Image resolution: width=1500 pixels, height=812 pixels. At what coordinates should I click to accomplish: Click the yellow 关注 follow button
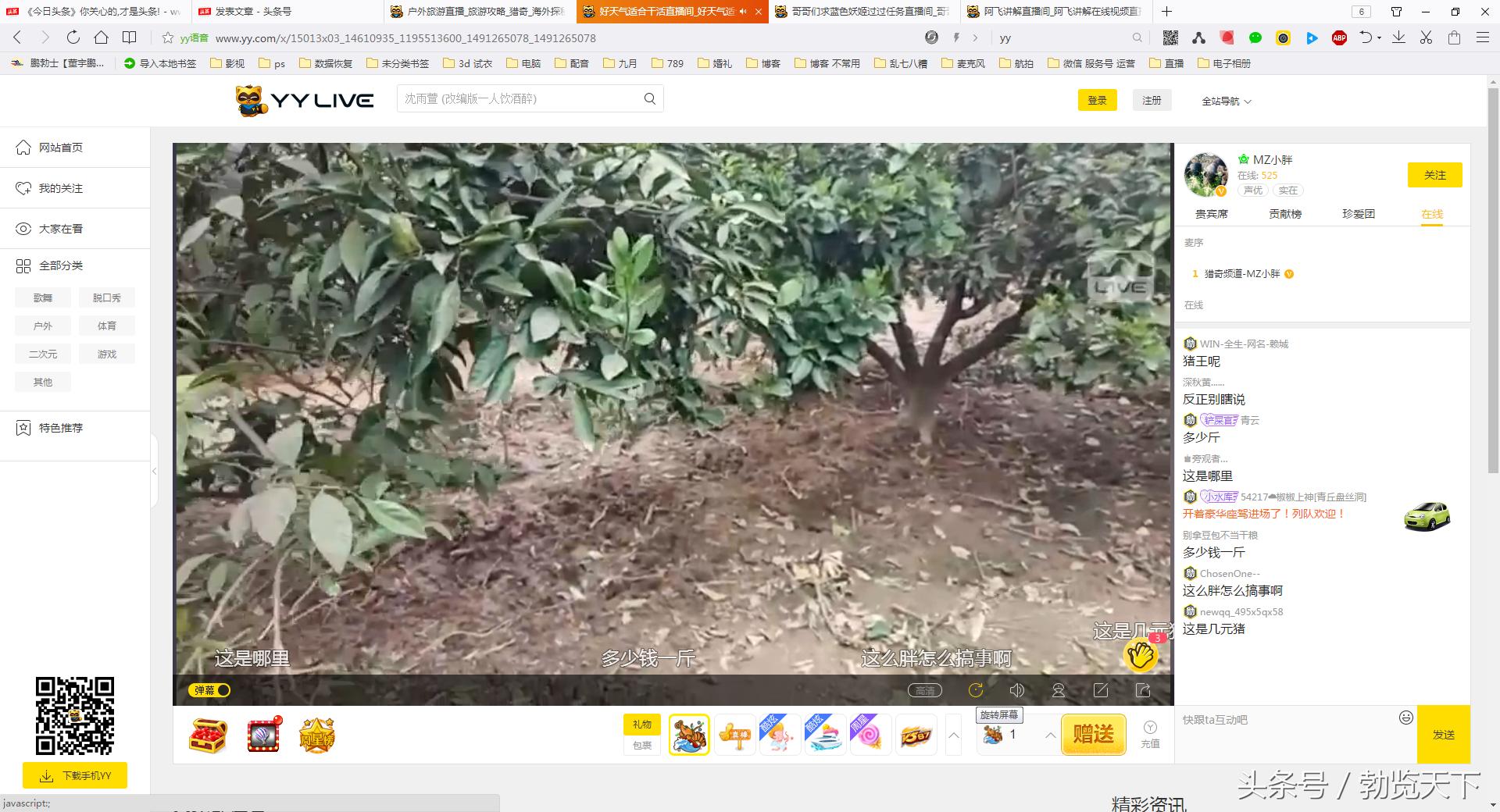click(x=1434, y=175)
